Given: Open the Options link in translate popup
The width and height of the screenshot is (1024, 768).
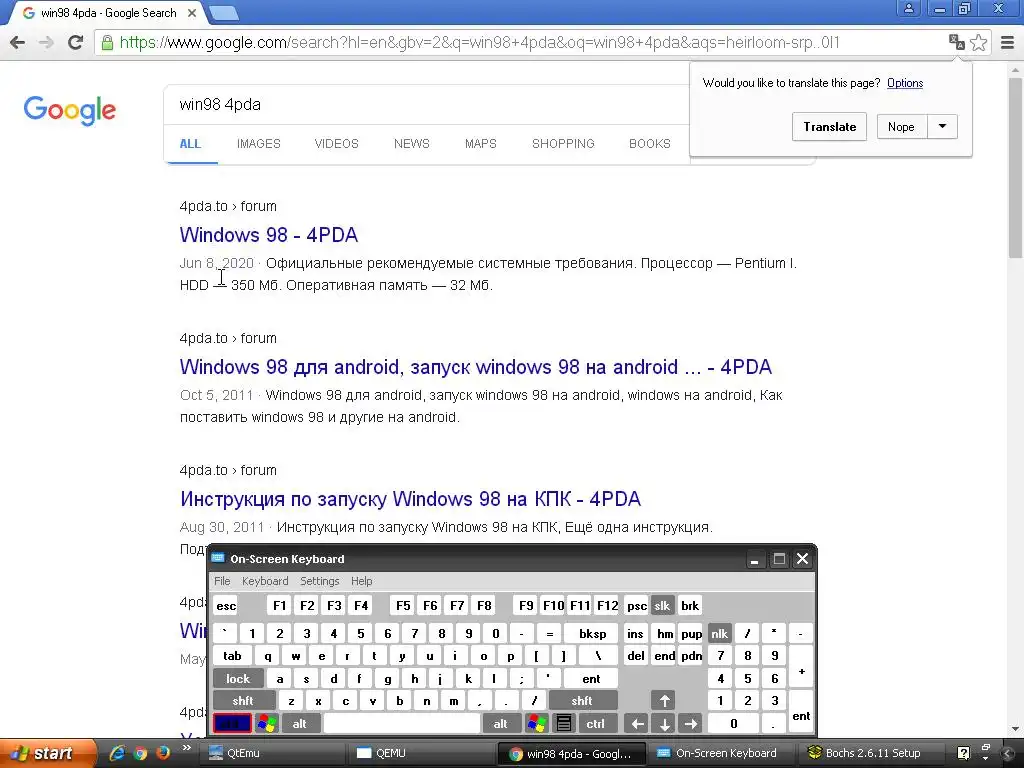Looking at the screenshot, I should click(x=904, y=83).
